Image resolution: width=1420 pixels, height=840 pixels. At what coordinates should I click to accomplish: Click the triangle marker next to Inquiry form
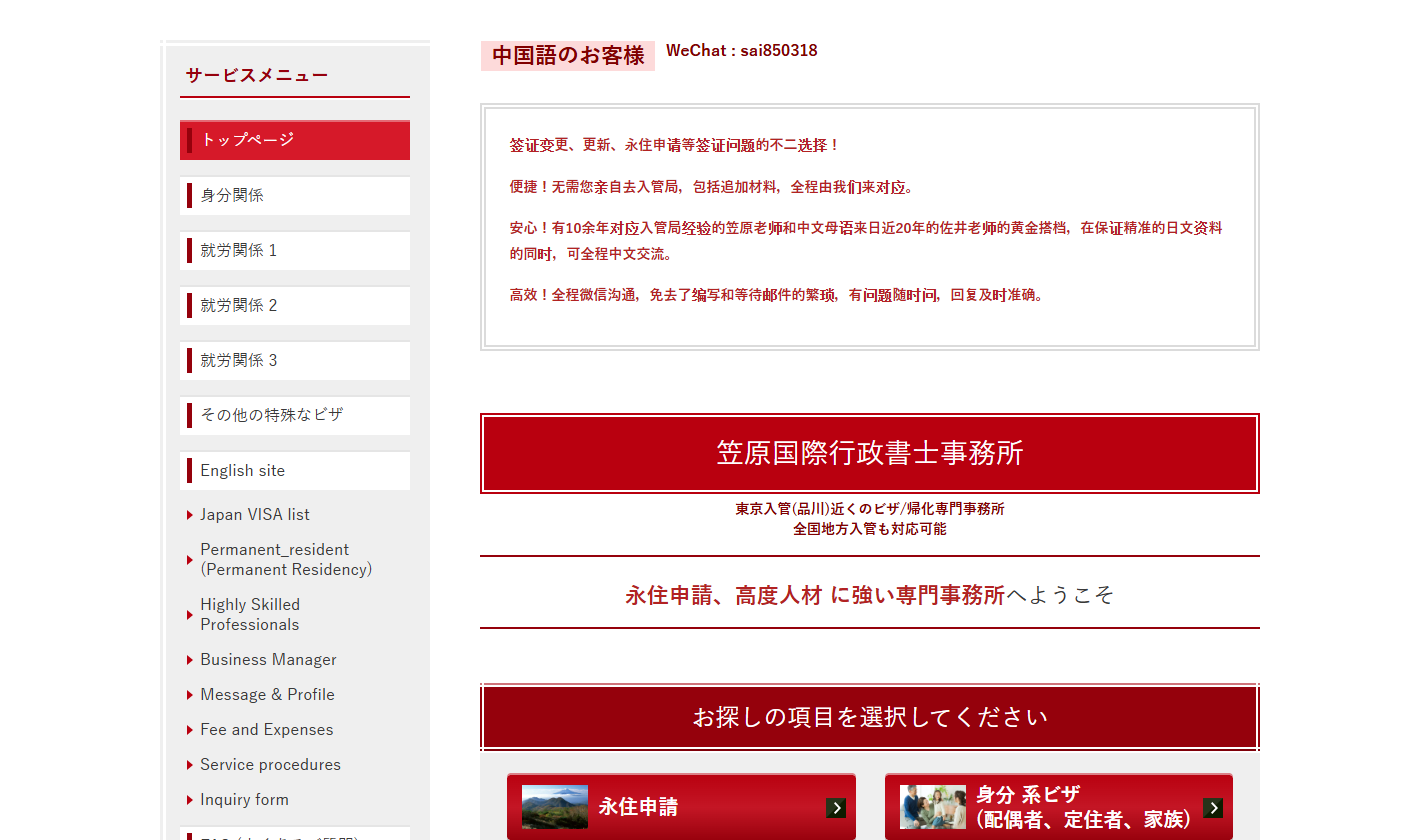point(190,799)
